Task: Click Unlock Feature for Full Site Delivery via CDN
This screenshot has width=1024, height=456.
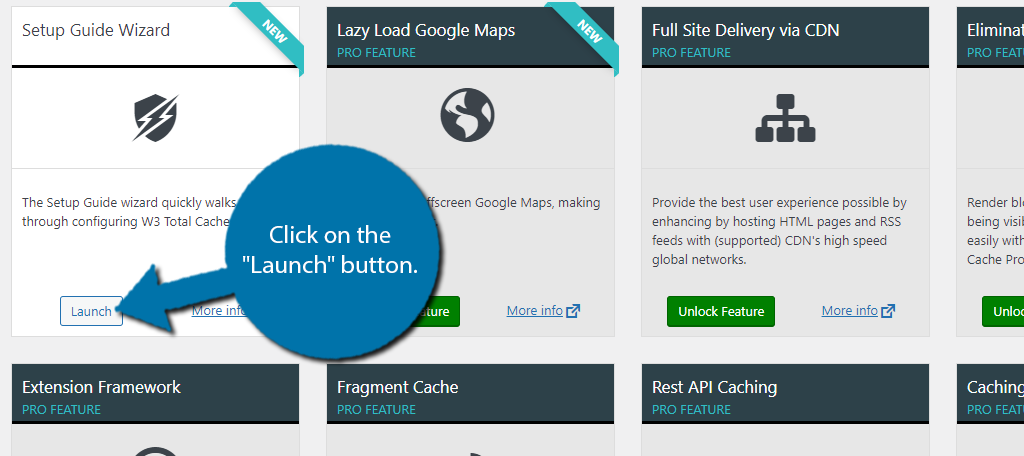Action: (x=721, y=312)
